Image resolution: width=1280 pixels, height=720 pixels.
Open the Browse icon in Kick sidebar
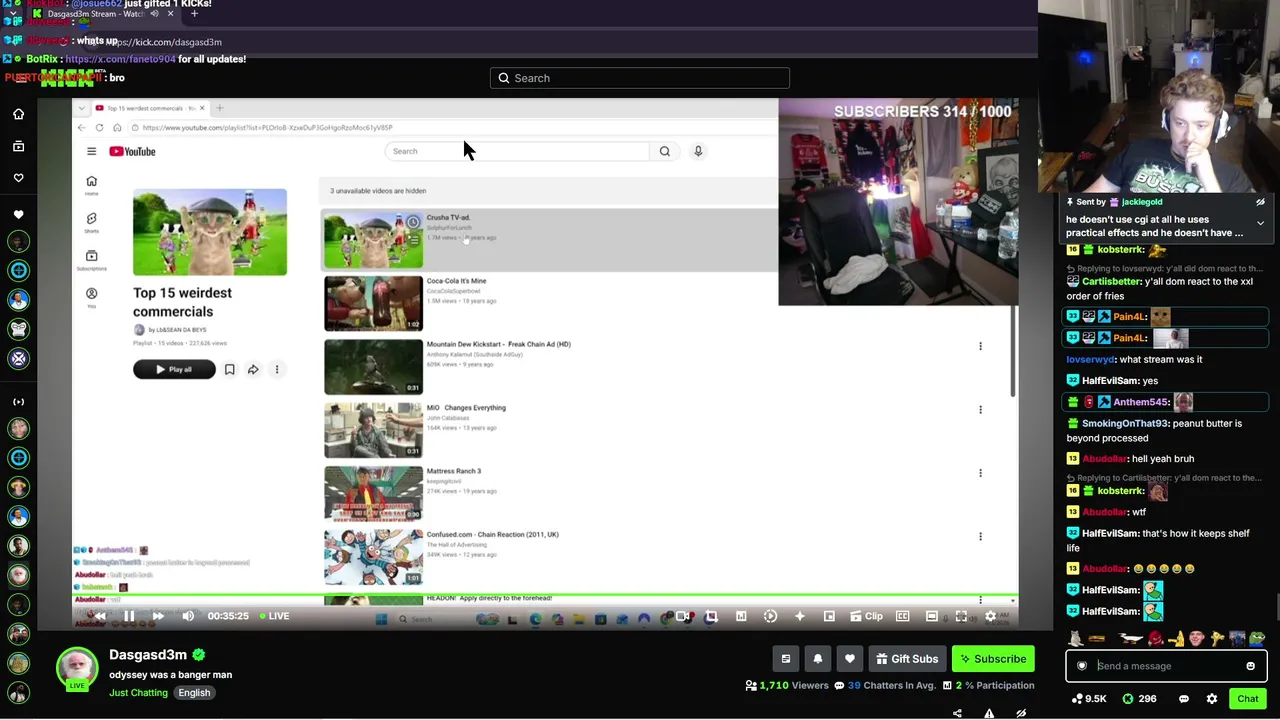pyautogui.click(x=18, y=146)
